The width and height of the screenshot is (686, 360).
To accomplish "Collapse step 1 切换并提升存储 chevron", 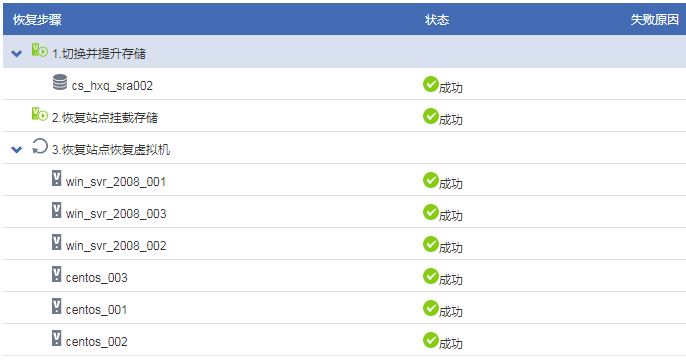I will [x=17, y=54].
